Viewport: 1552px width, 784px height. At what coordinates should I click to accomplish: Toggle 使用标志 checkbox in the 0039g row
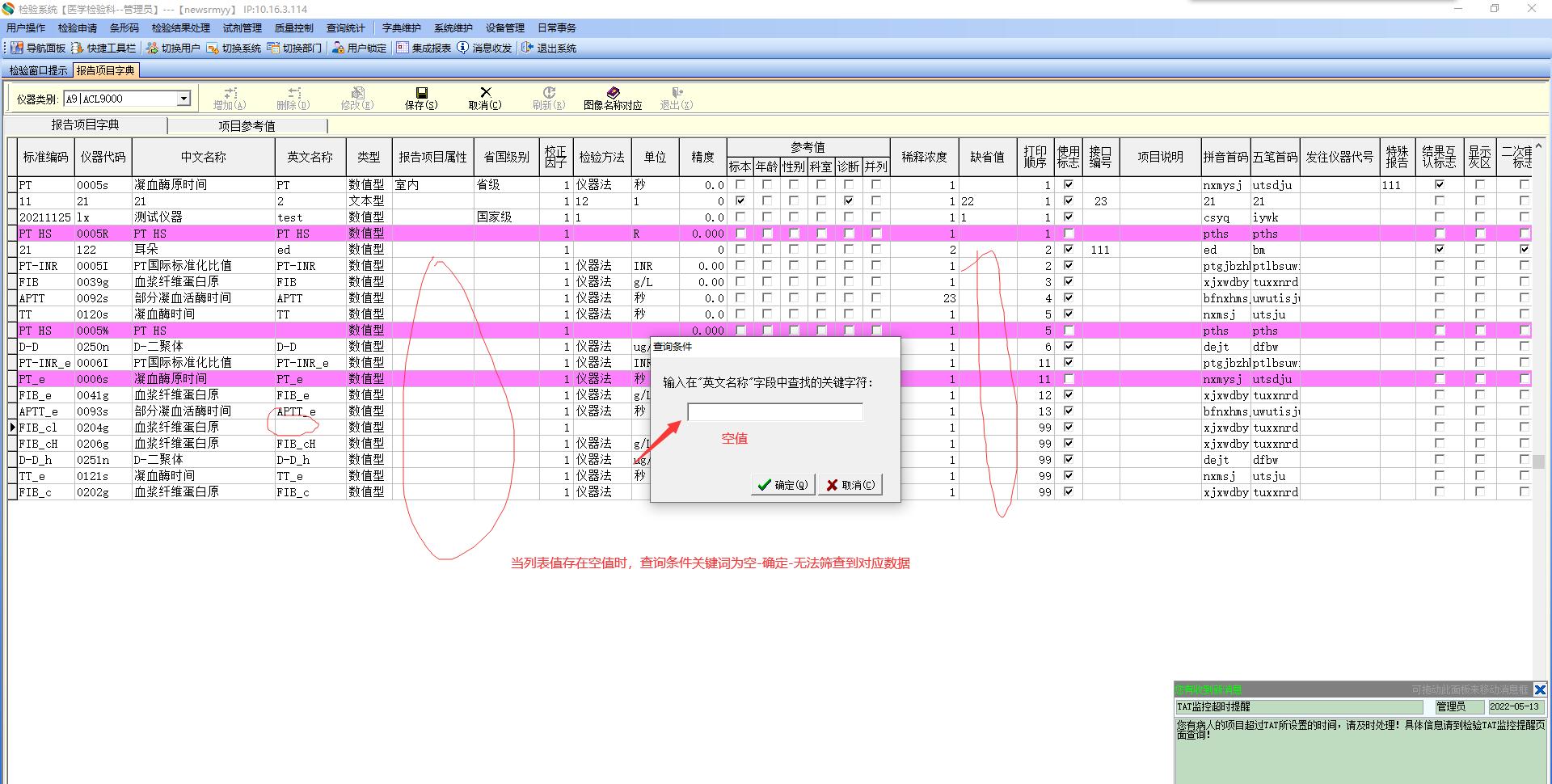[1068, 282]
